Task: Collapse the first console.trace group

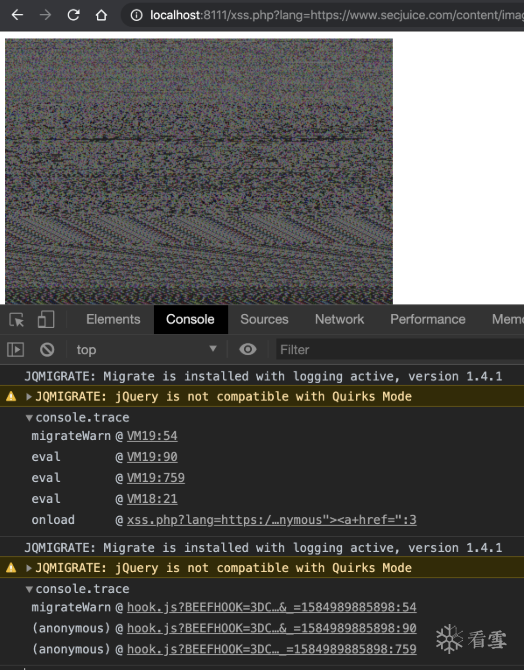Action: point(29,418)
